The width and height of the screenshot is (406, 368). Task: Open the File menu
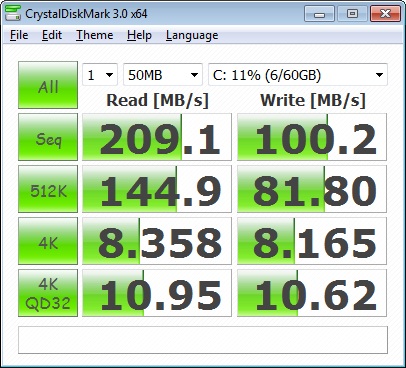click(x=19, y=35)
